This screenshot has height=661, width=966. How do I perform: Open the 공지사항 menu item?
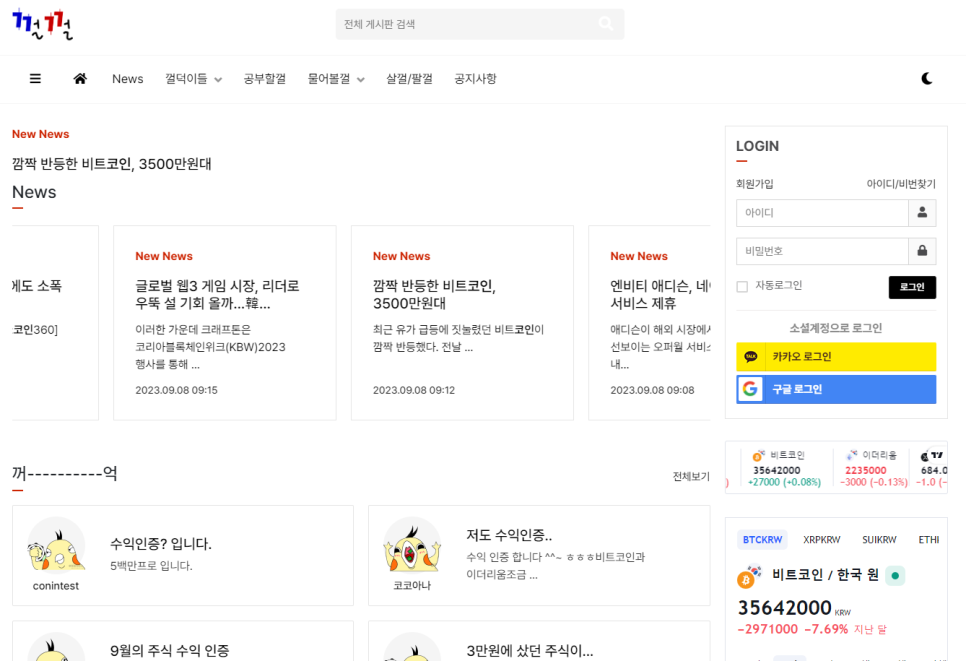click(475, 79)
